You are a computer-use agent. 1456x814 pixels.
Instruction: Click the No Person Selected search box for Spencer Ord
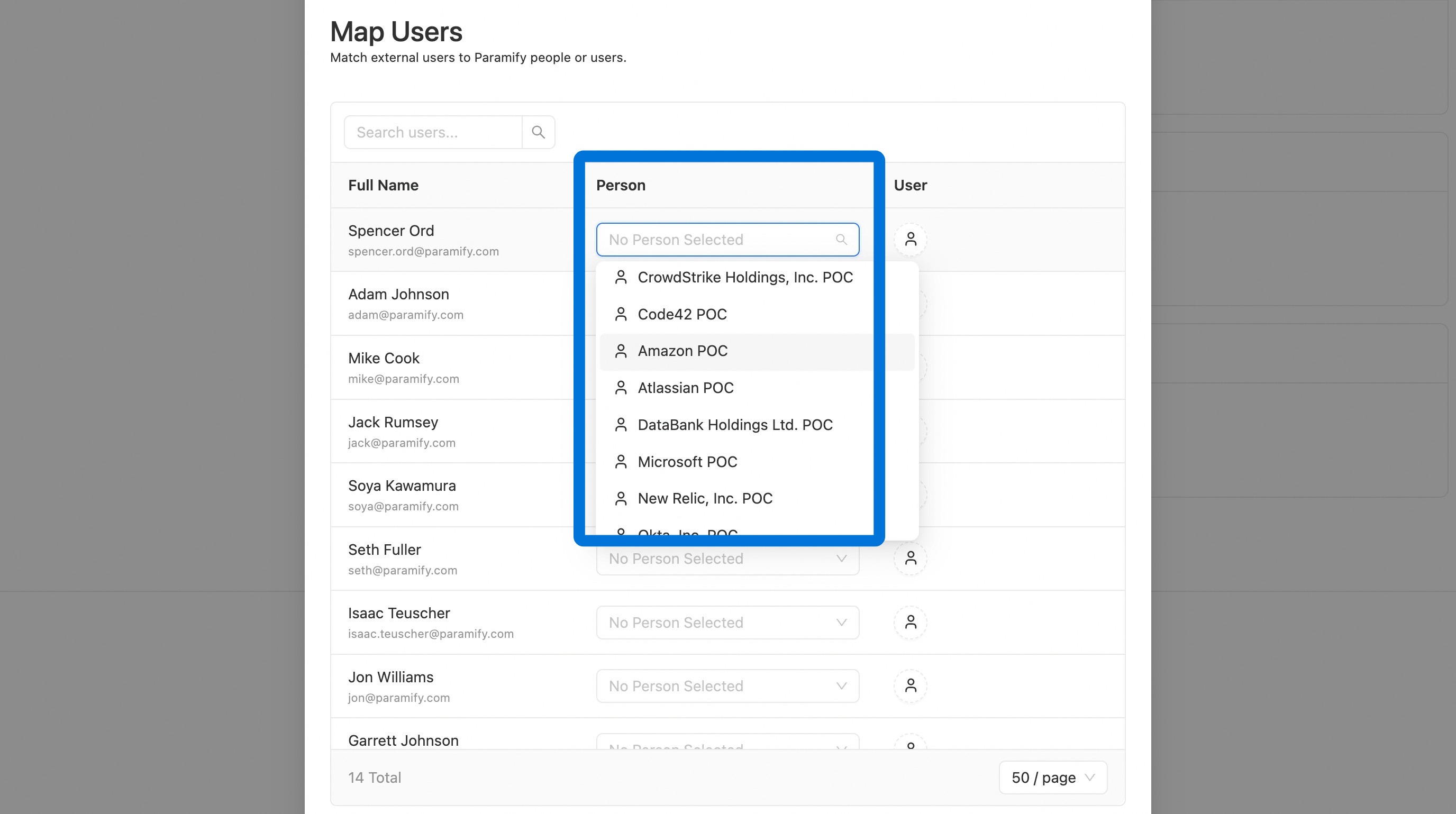pos(727,240)
